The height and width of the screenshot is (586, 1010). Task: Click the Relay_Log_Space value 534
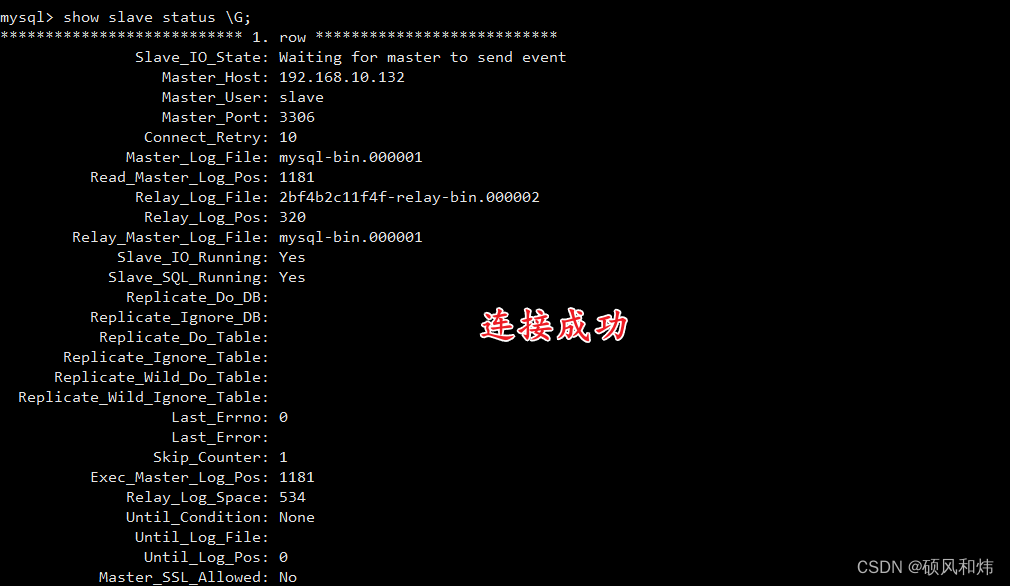(292, 497)
